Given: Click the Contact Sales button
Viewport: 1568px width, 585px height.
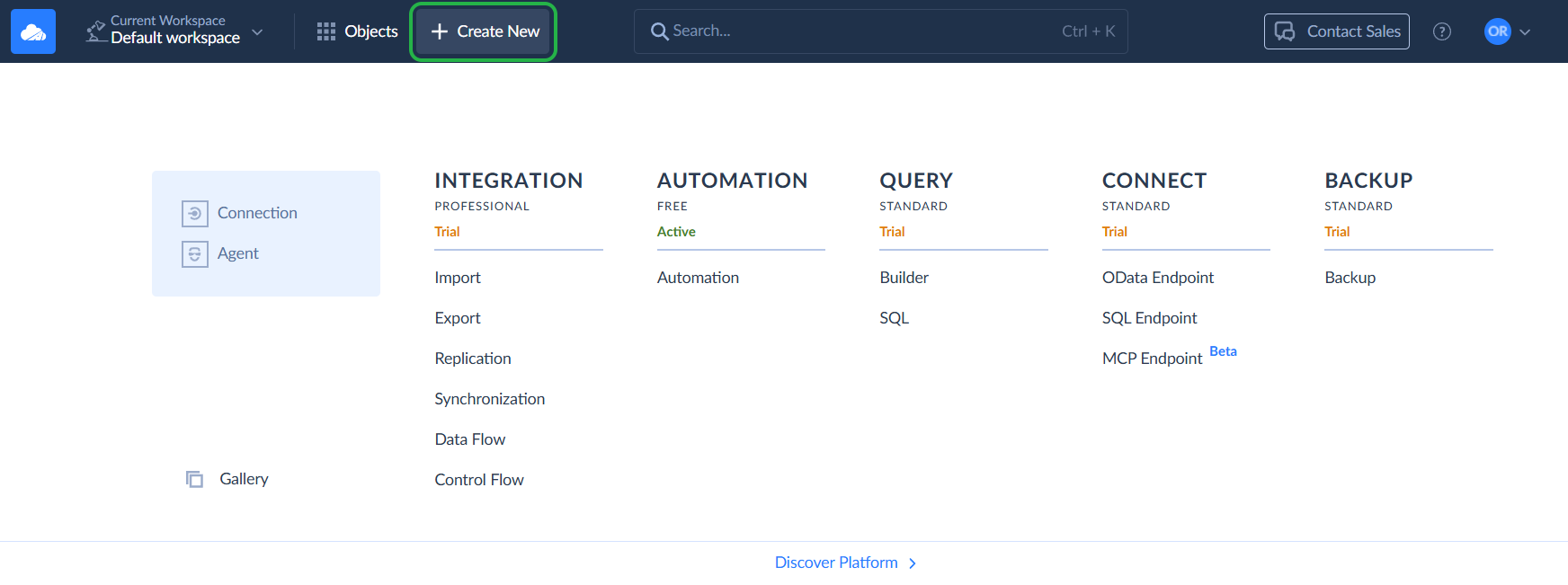Looking at the screenshot, I should coord(1336,31).
